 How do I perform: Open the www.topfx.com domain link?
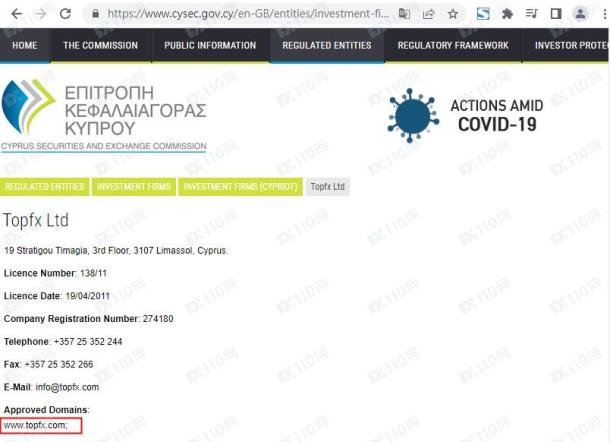click(35, 425)
